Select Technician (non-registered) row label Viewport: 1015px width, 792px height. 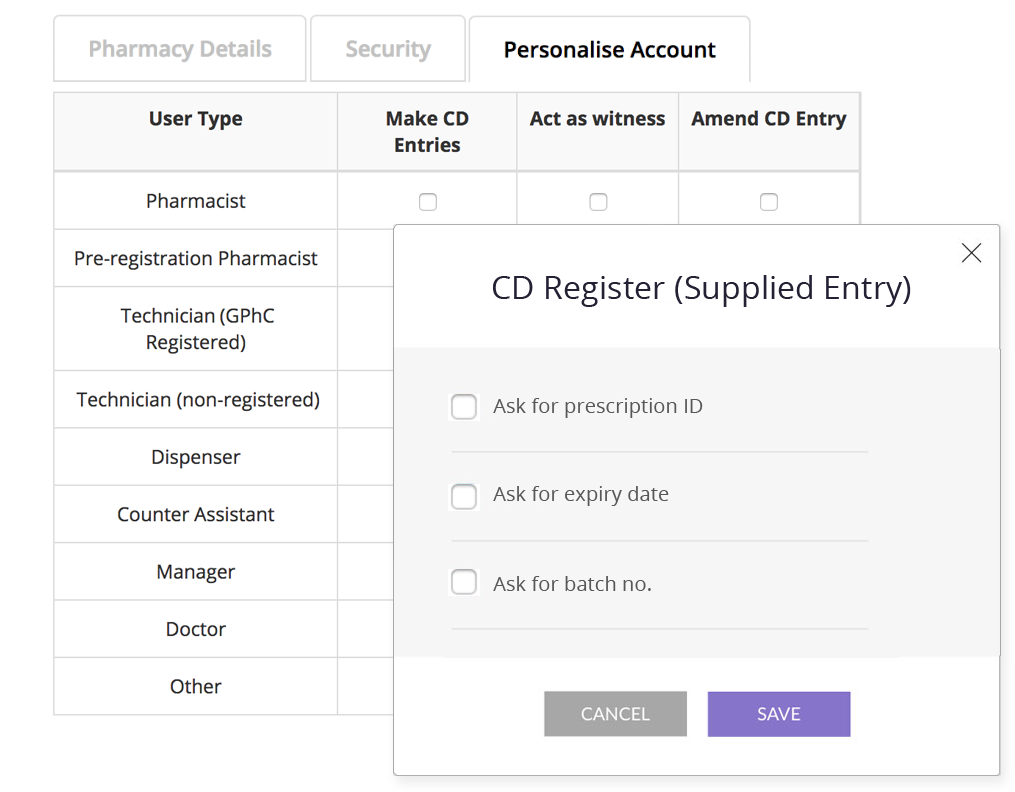198,400
